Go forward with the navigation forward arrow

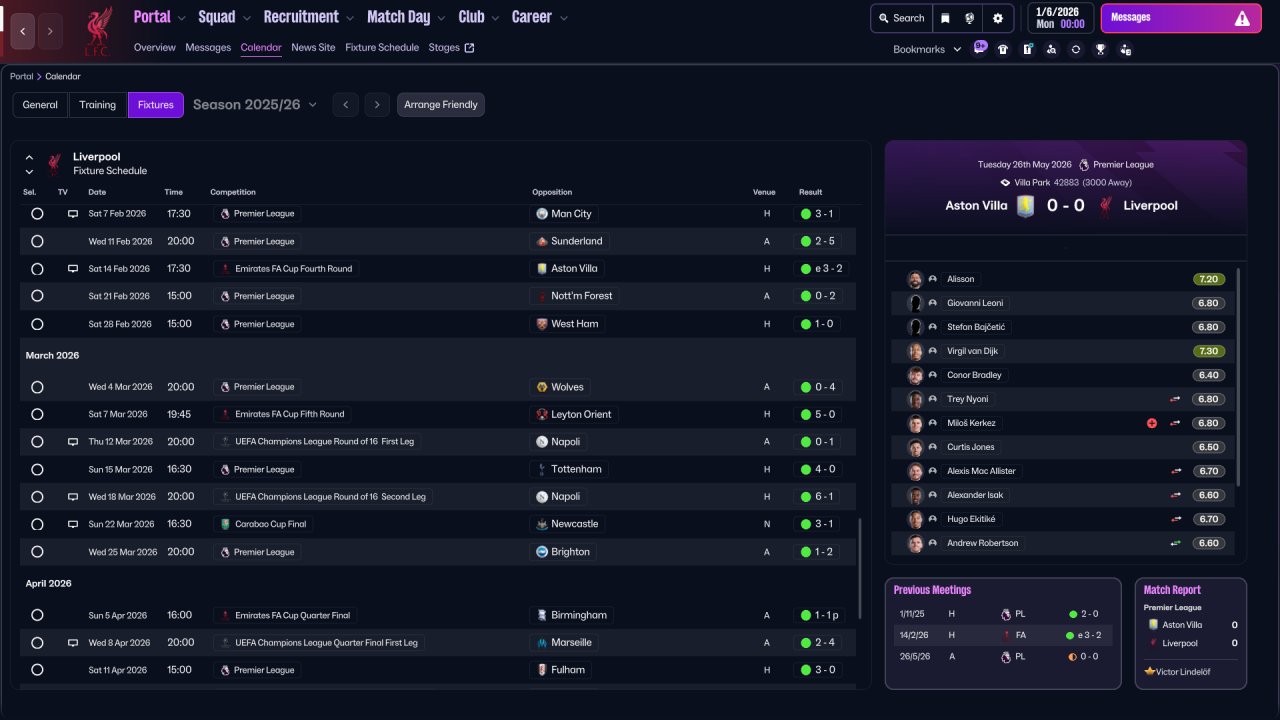coord(50,31)
